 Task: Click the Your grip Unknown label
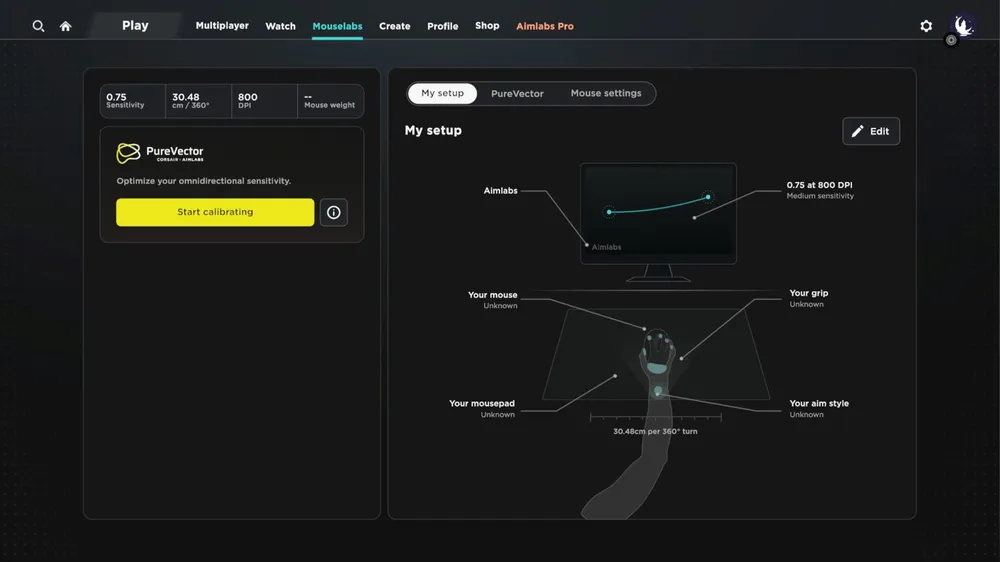click(809, 298)
